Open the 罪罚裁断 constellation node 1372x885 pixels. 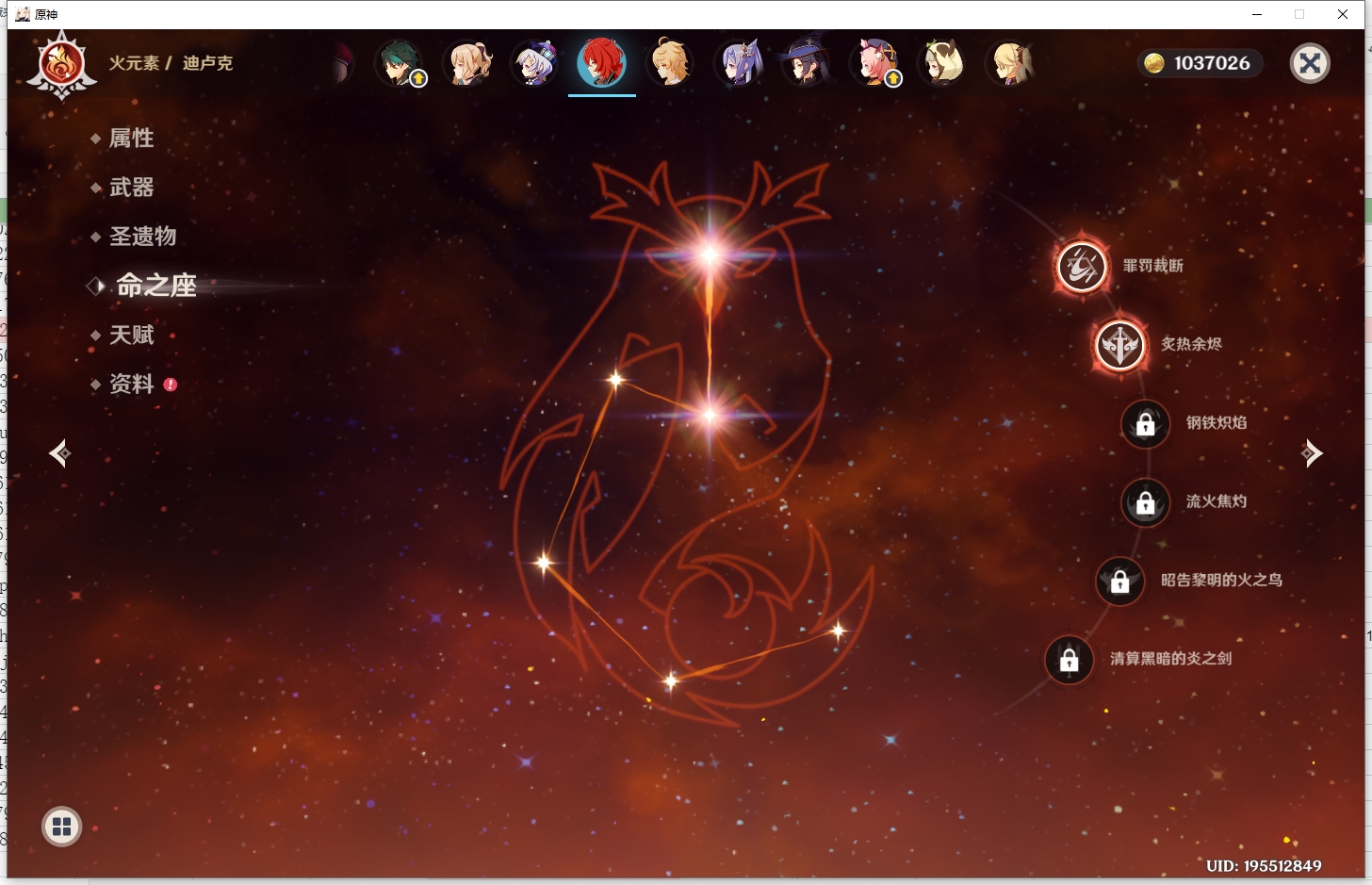coord(1082,266)
